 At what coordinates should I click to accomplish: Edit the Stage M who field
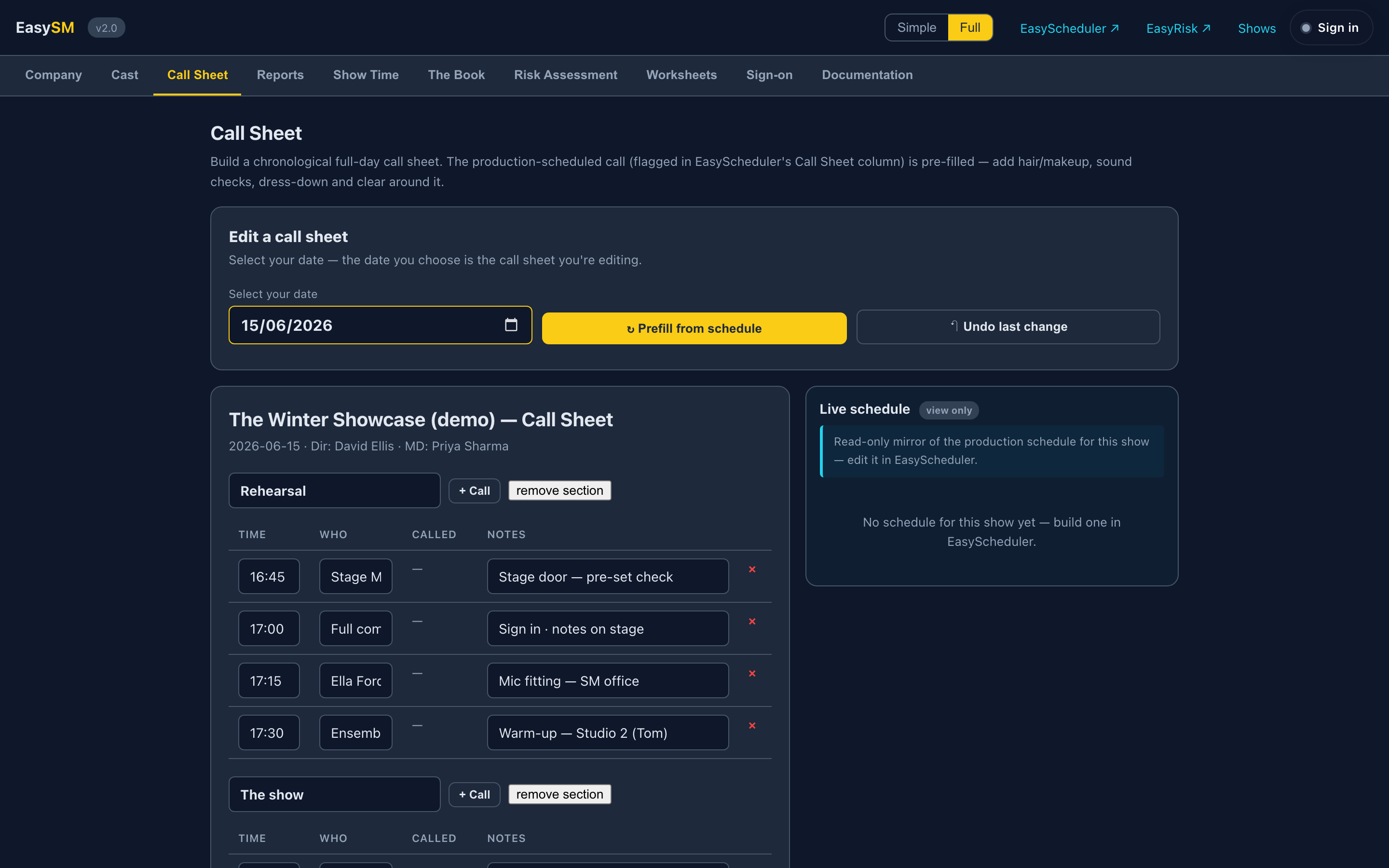(355, 576)
